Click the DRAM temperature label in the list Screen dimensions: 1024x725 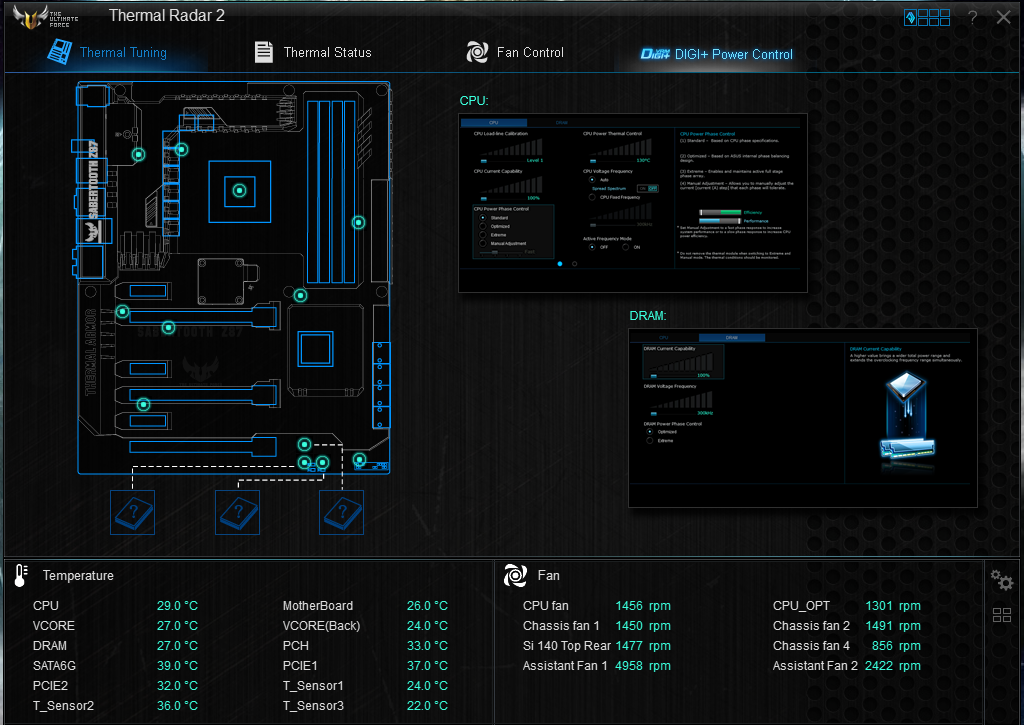(50, 645)
